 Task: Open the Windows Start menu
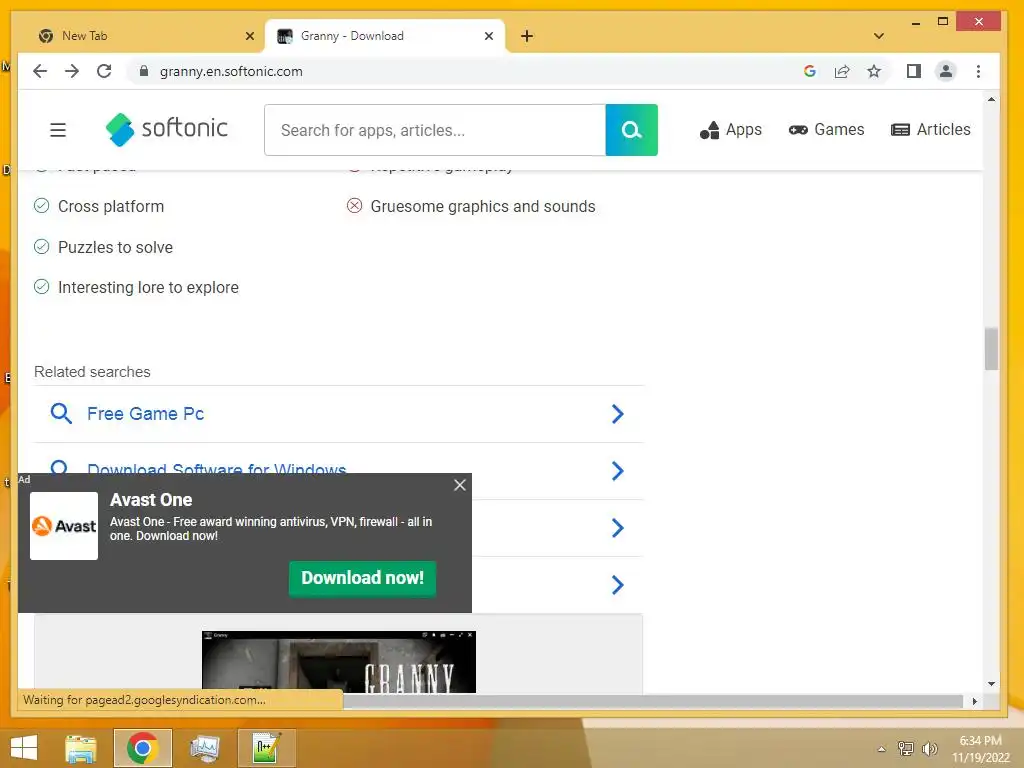[x=24, y=748]
